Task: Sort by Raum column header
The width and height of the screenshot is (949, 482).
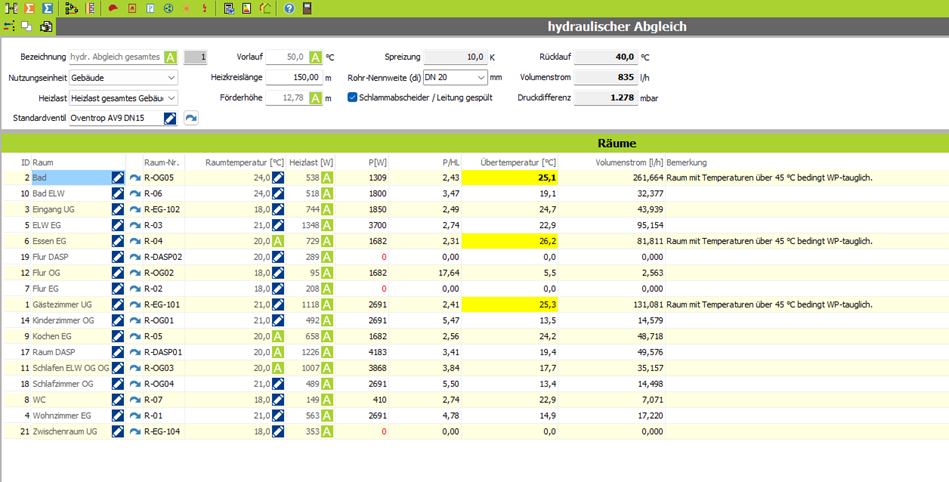Action: 43,162
